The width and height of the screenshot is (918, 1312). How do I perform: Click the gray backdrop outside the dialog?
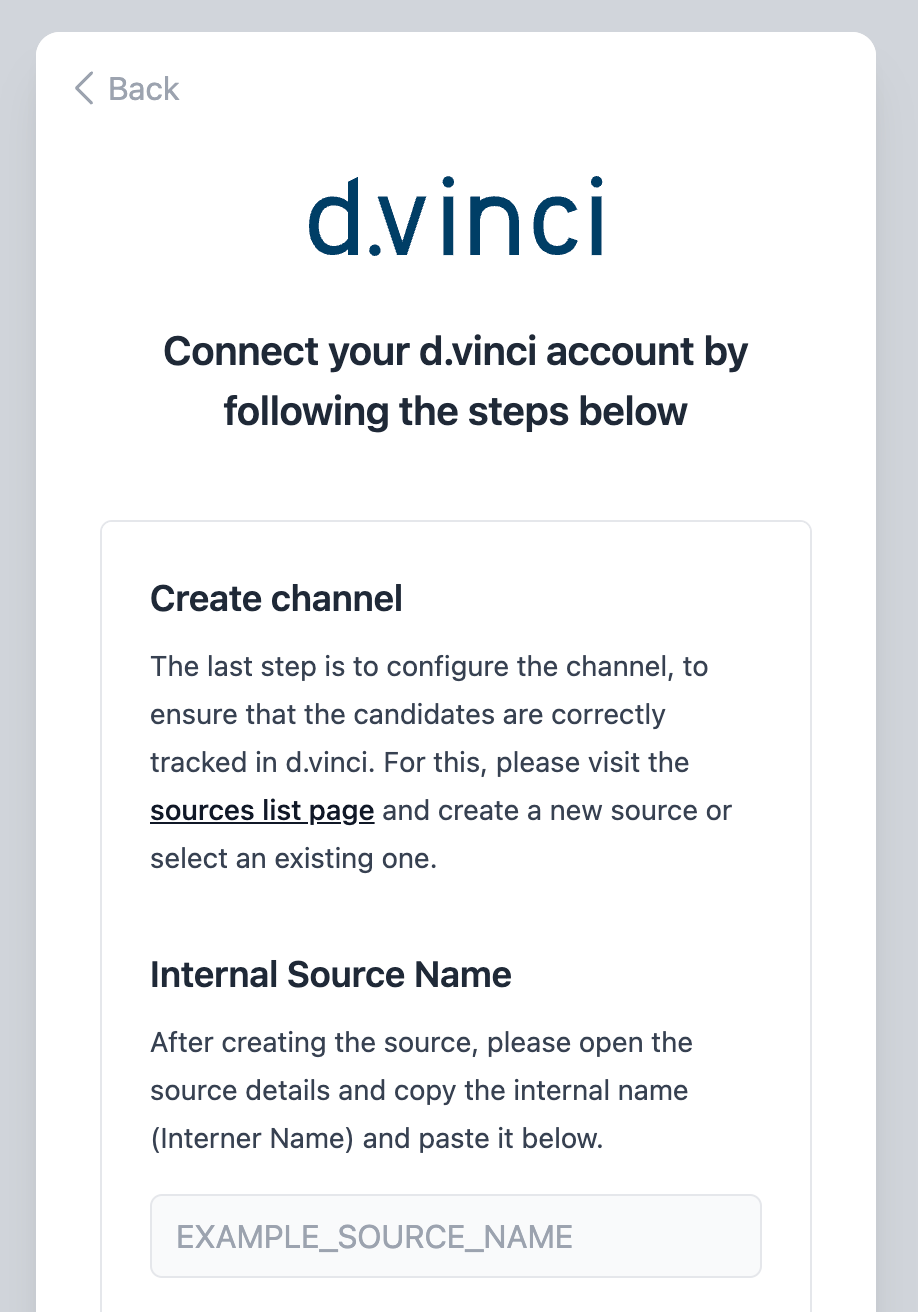click(x=897, y=600)
